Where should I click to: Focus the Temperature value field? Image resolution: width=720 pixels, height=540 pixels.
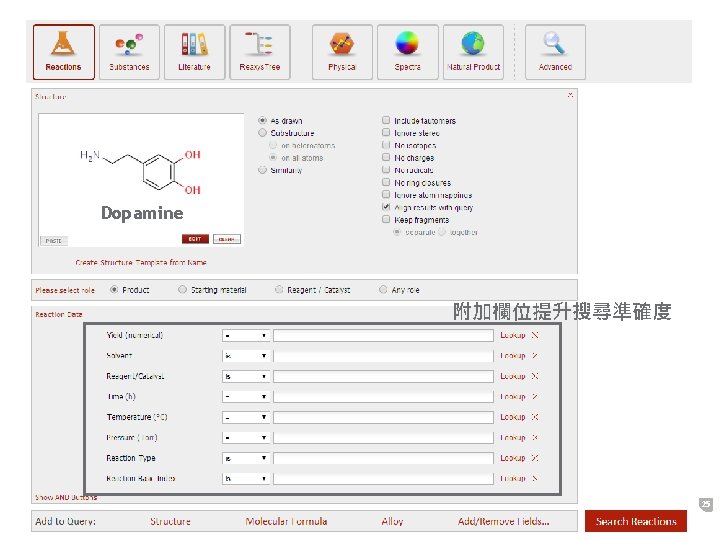tap(383, 417)
